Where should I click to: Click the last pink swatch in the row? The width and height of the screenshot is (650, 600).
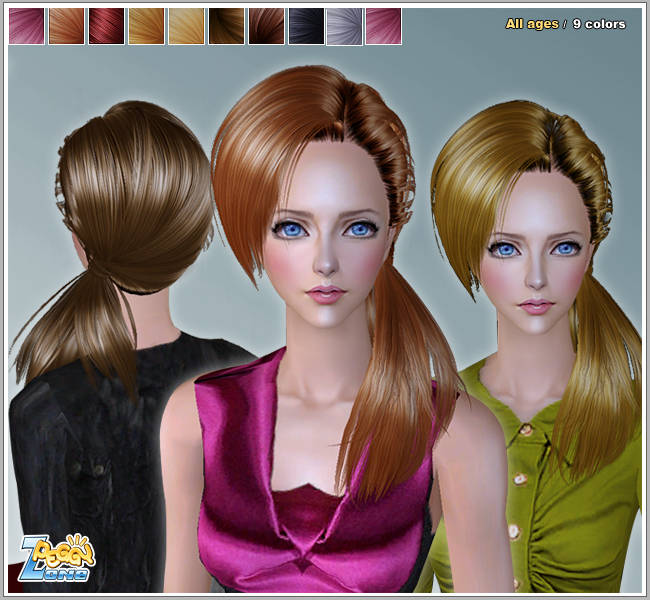coord(383,26)
